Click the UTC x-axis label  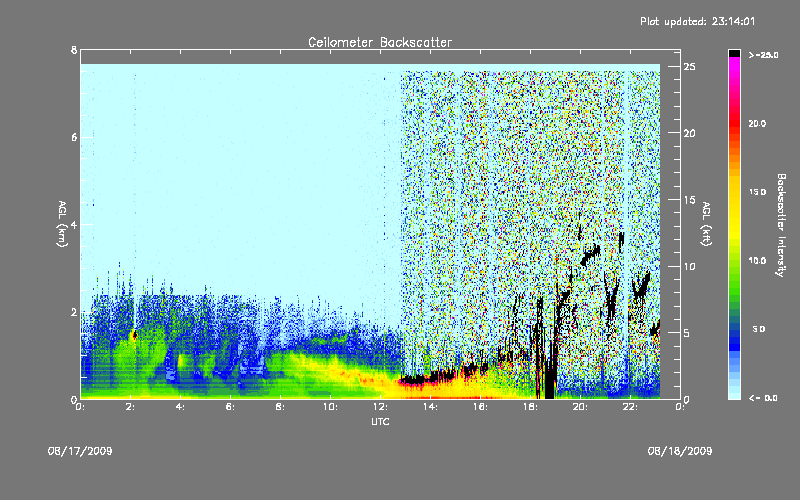(380, 421)
